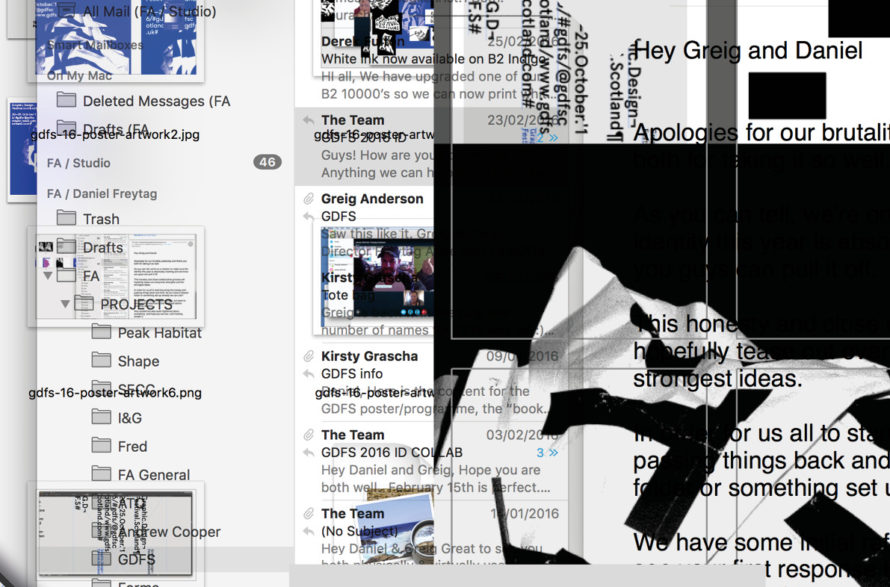Image resolution: width=890 pixels, height=587 pixels.
Task: Open the Deleted Messages mailbox
Action: (x=157, y=101)
